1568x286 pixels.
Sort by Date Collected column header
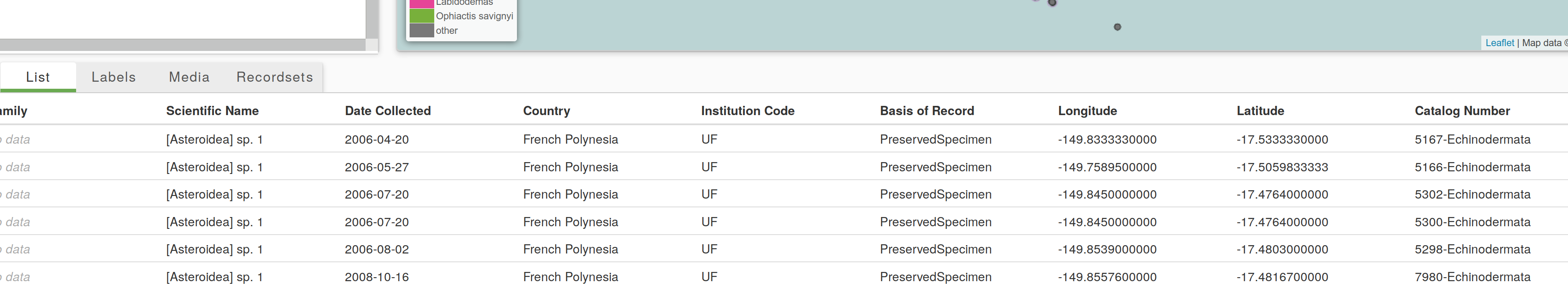pos(388,111)
